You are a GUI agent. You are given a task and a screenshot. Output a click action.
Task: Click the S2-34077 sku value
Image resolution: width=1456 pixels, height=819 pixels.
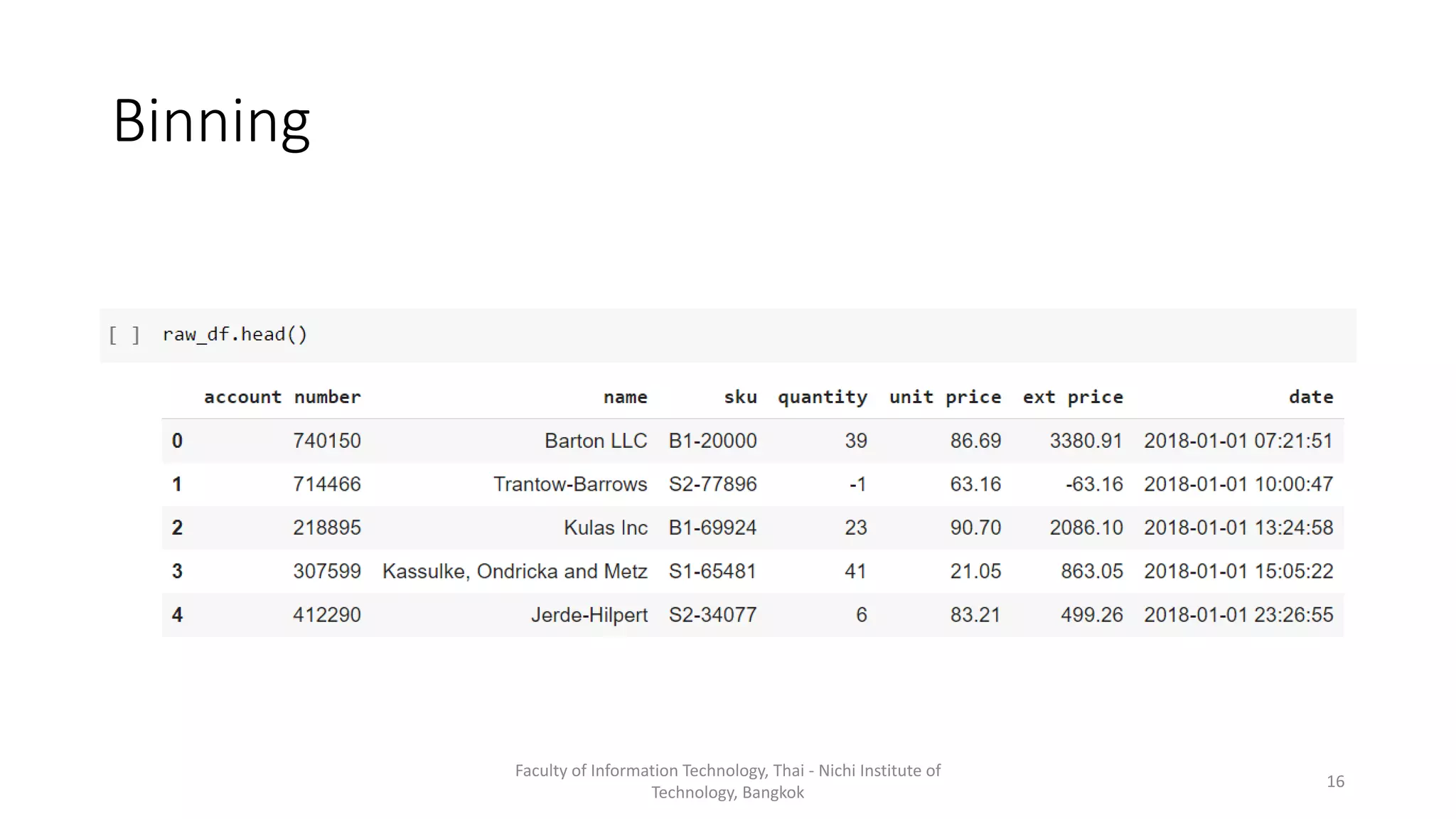pos(712,614)
